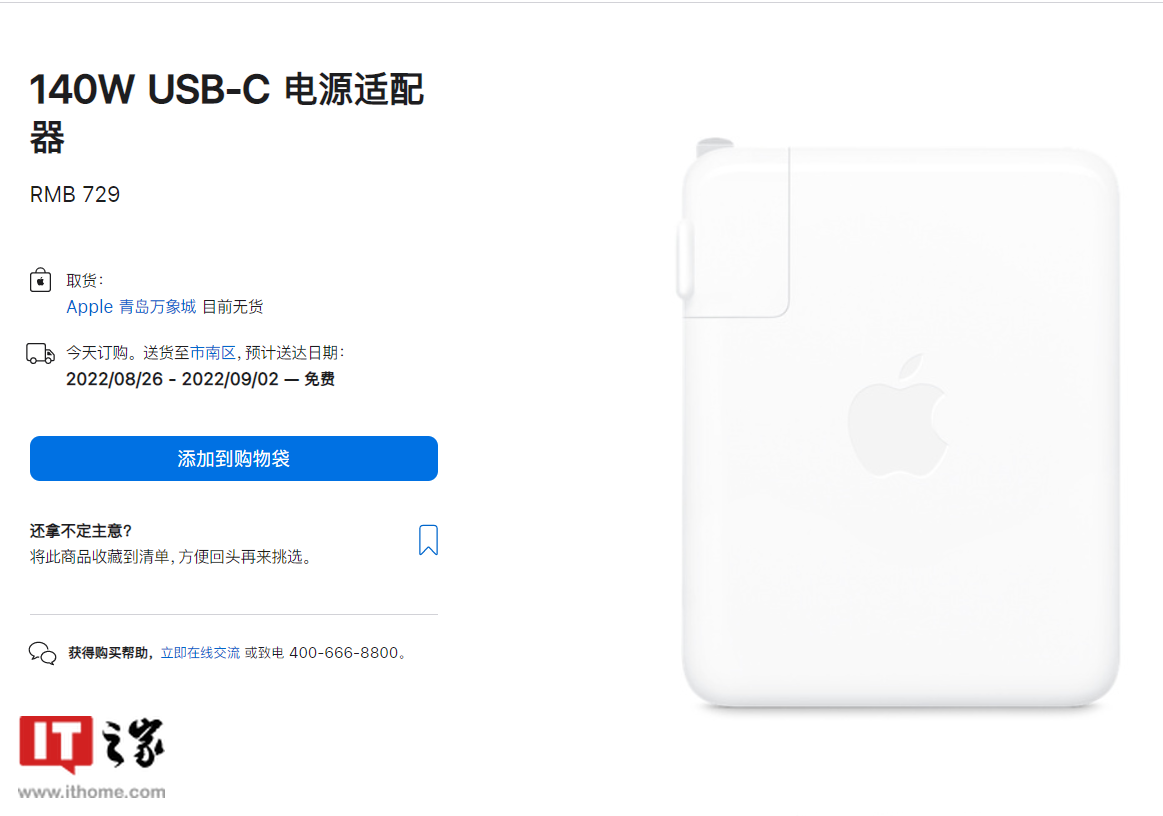Click the 还拿不定主意? heading
The image size is (1163, 816).
pyautogui.click(x=81, y=531)
